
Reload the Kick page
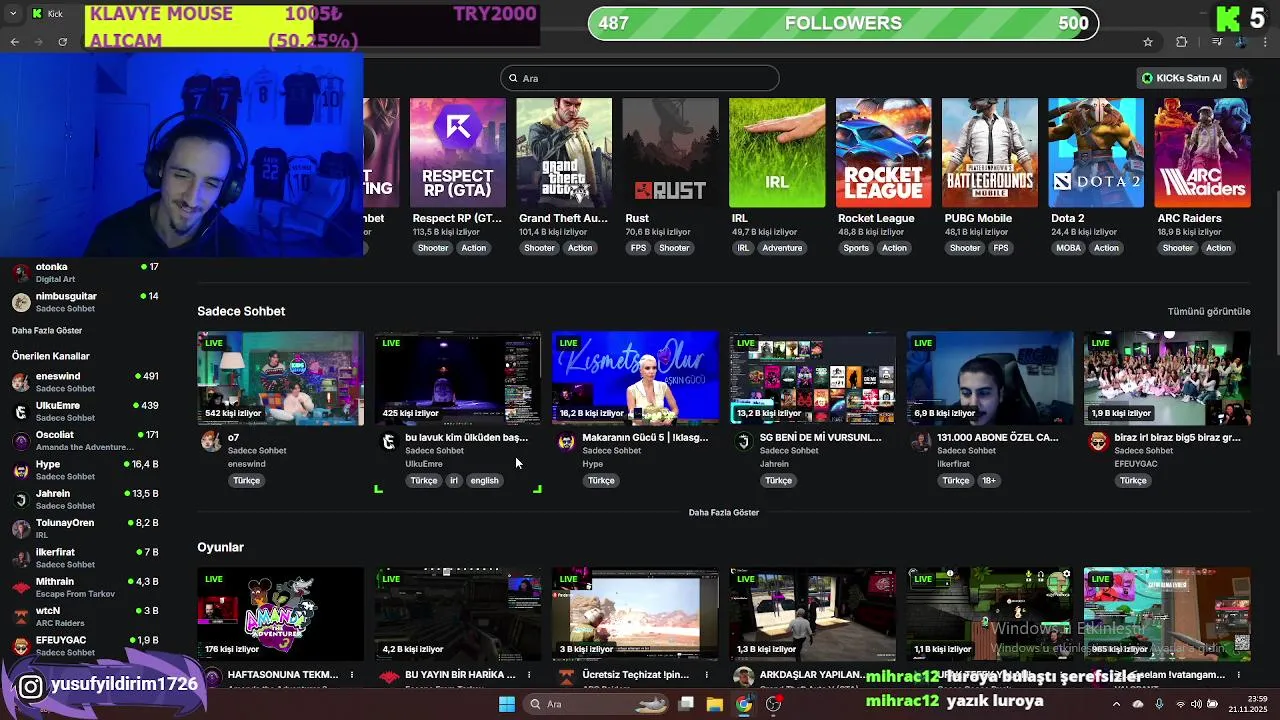62,41
